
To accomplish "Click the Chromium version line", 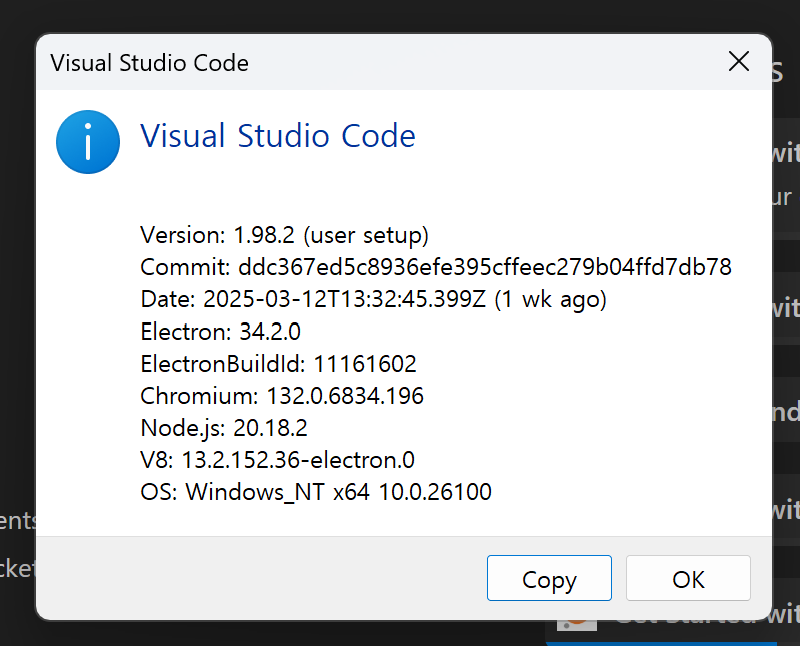I will coord(281,396).
